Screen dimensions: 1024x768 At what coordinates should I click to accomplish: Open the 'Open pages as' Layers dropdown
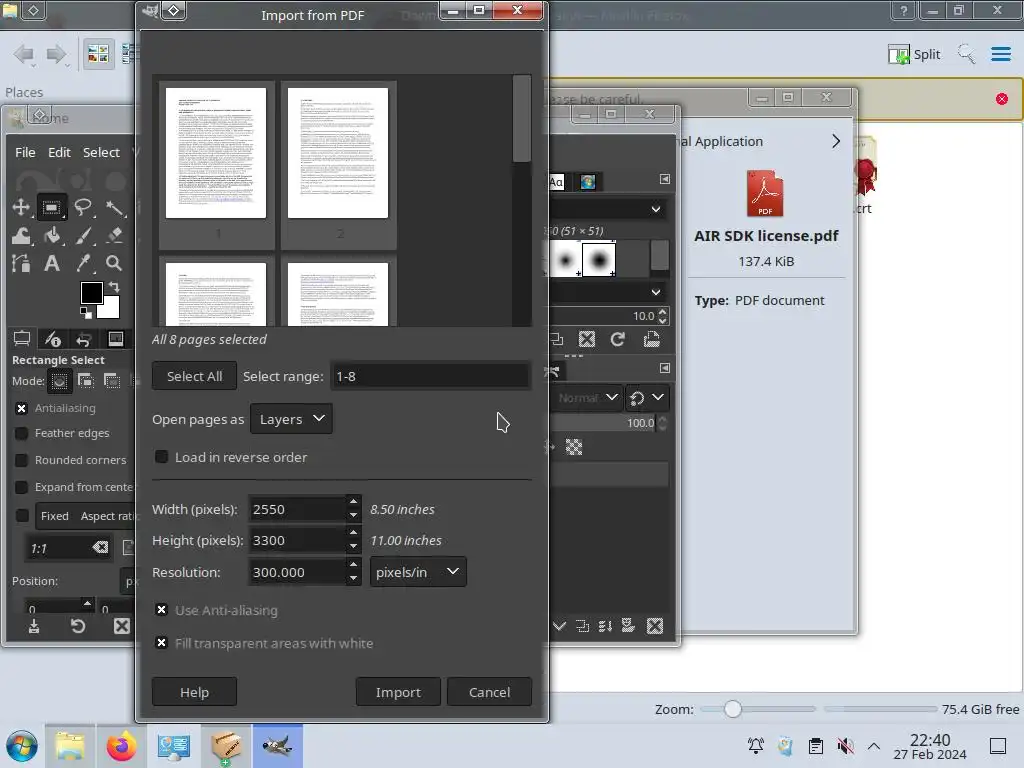[291, 419]
